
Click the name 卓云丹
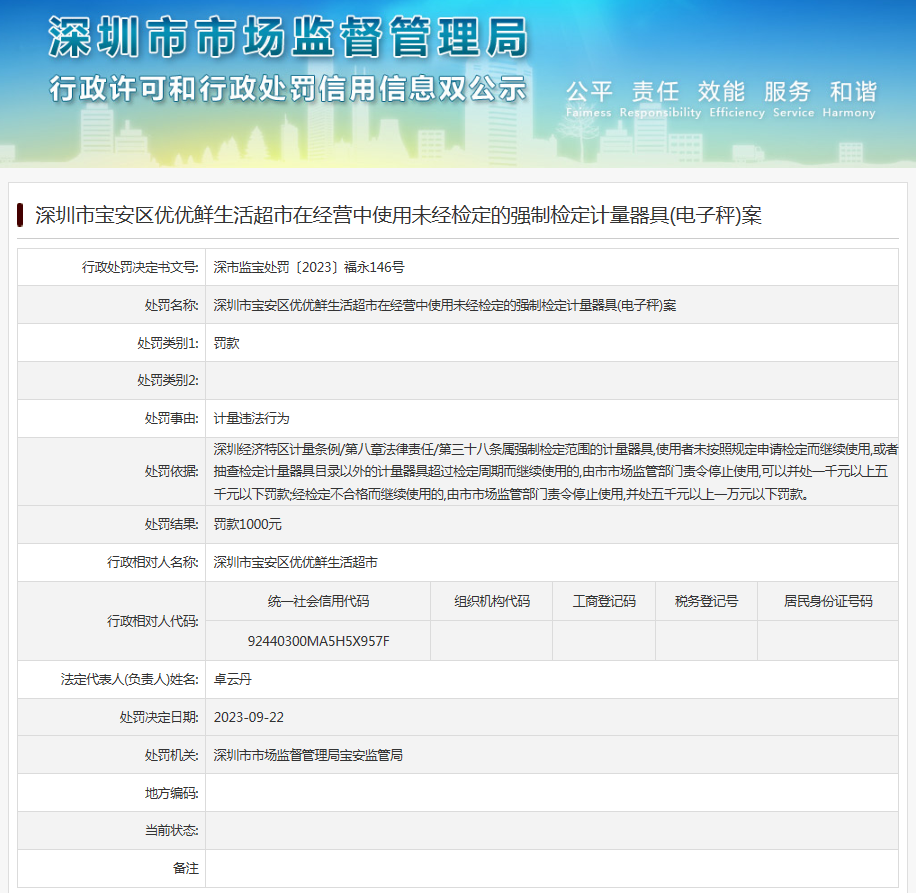233,679
